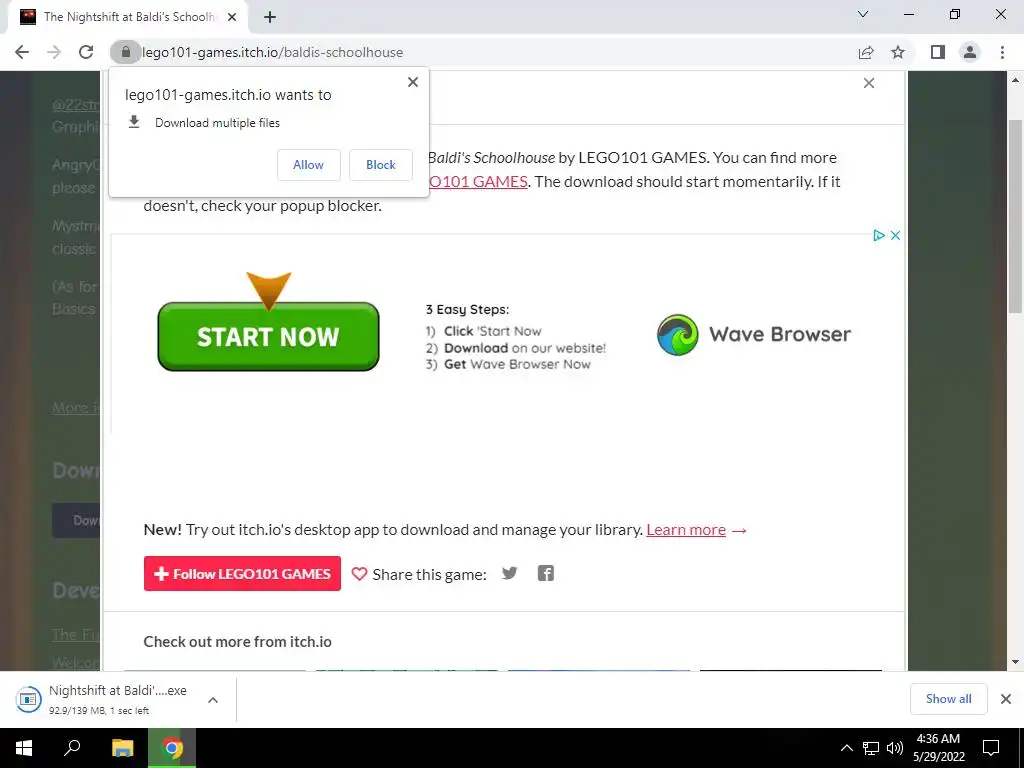Click the heart icon beside Share this game
This screenshot has width=1024, height=768.
pos(359,574)
